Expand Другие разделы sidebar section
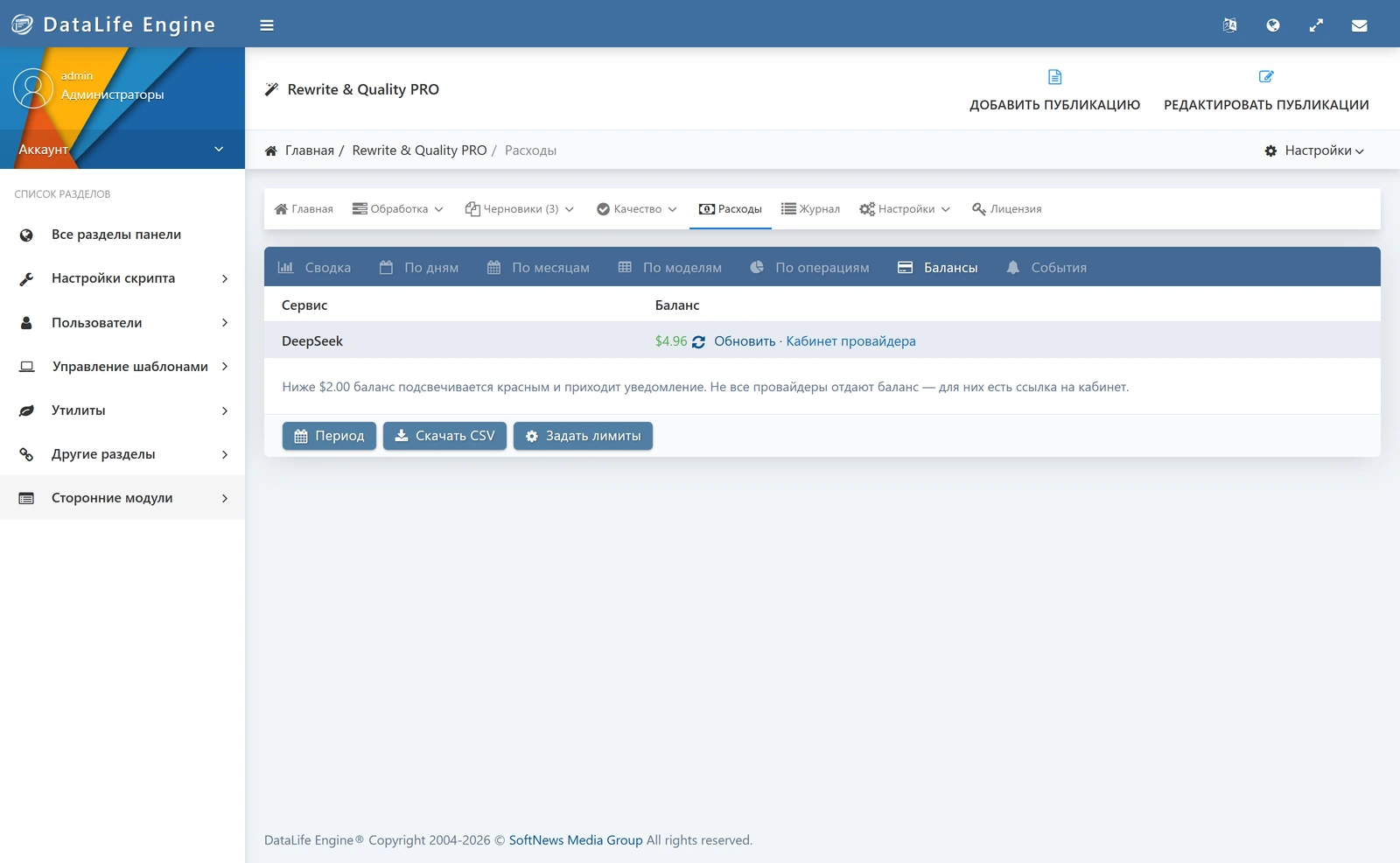The width and height of the screenshot is (1400, 863). [122, 454]
